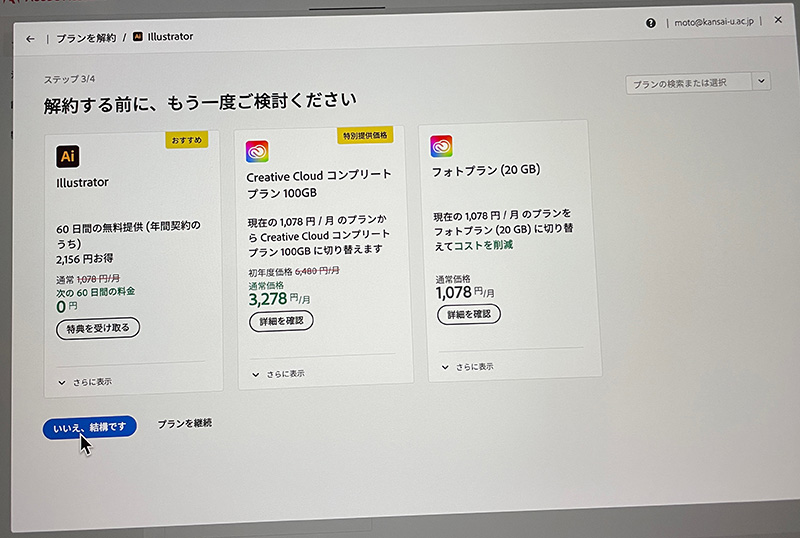Open the help question mark icon
This screenshot has height=538, width=800.
click(x=651, y=23)
